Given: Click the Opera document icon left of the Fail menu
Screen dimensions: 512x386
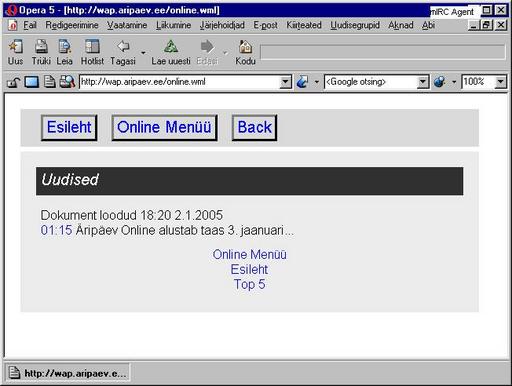Looking at the screenshot, I should (13, 25).
